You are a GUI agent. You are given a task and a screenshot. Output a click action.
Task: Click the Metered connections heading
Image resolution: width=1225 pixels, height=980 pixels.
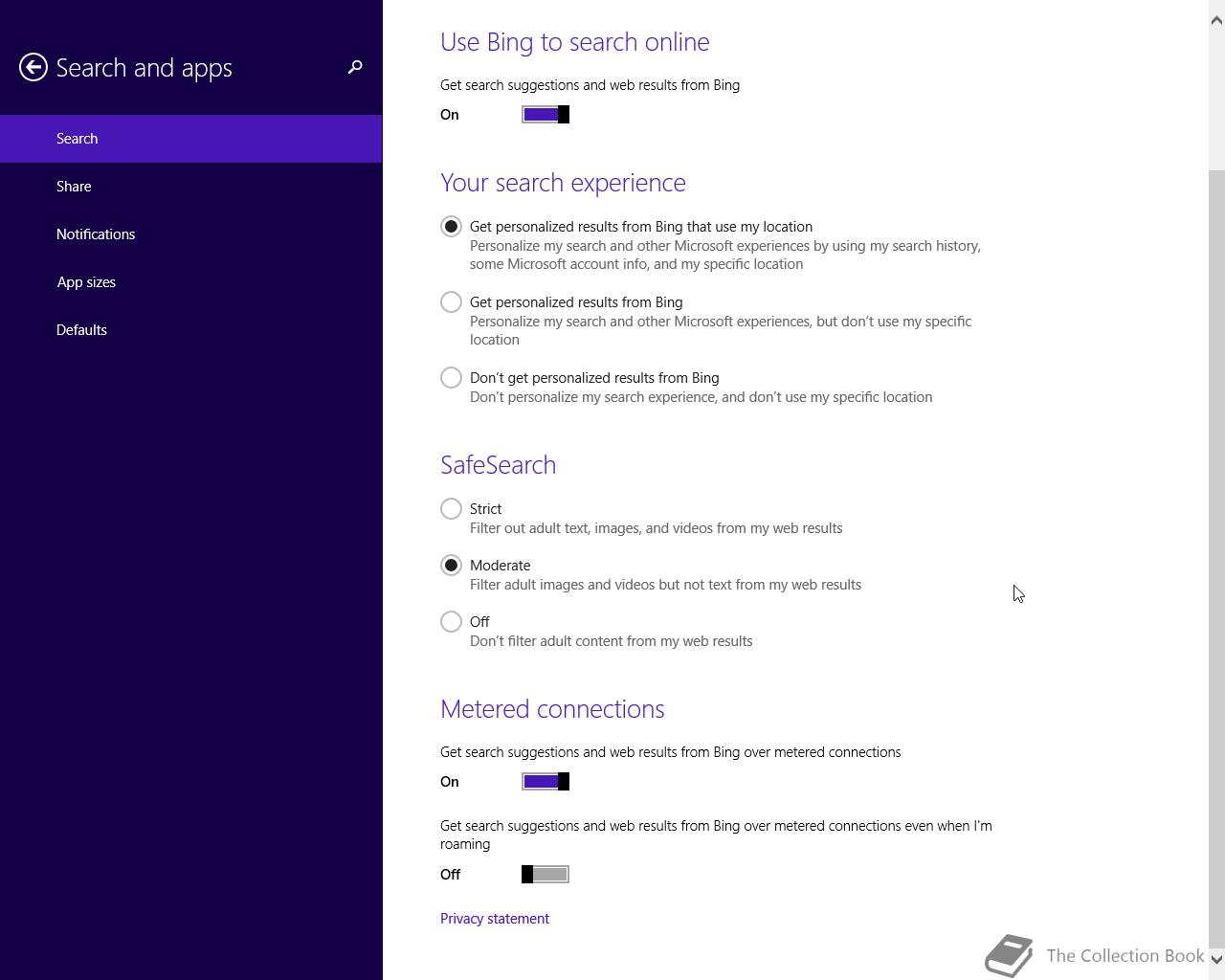point(552,709)
